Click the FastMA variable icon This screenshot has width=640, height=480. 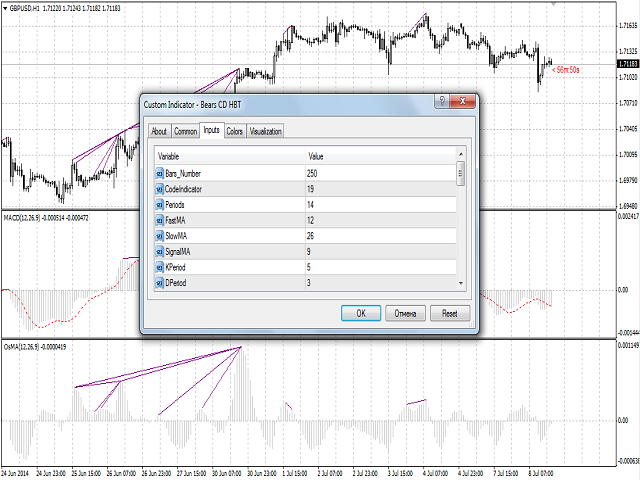[159, 221]
